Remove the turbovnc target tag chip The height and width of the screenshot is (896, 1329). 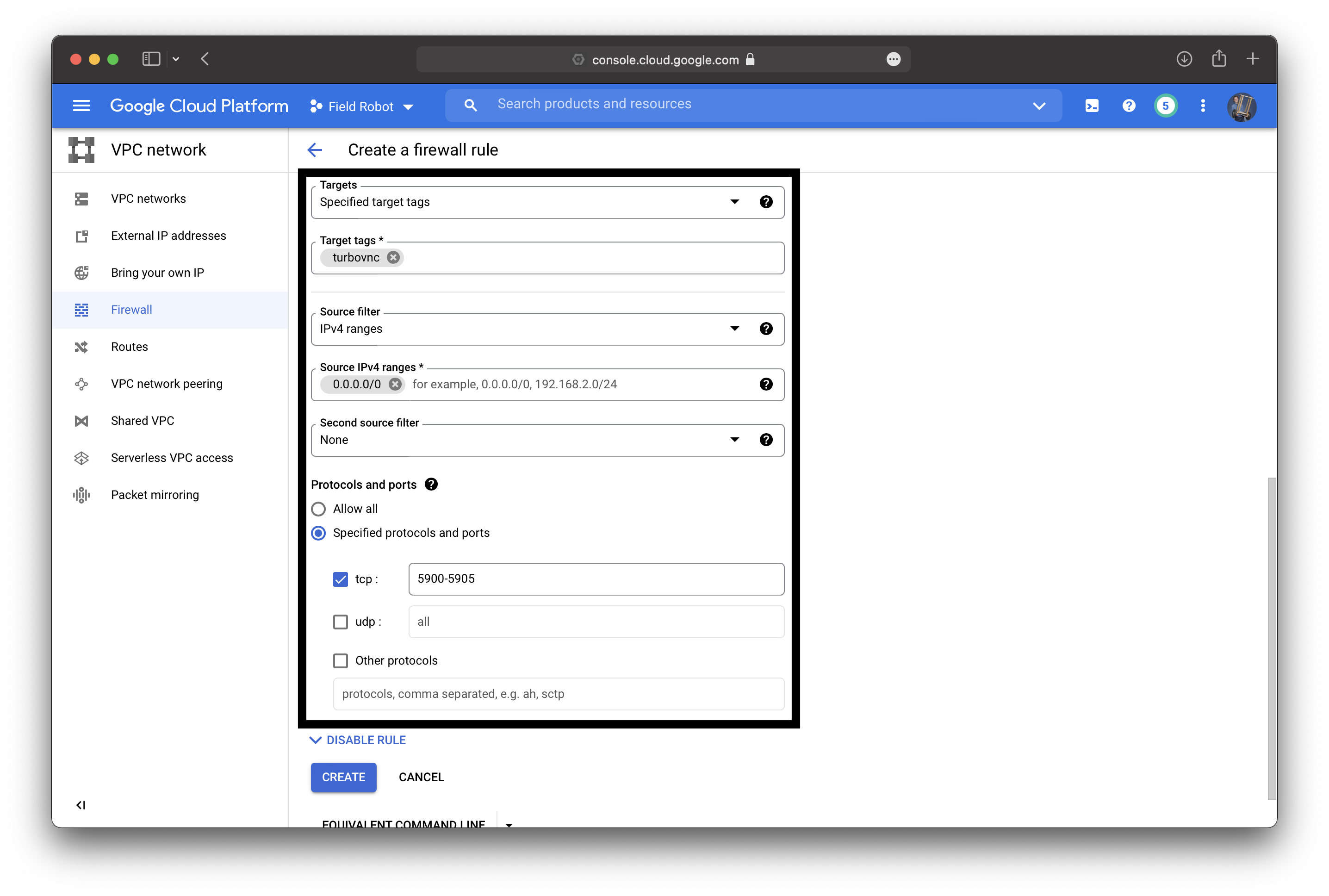point(393,257)
